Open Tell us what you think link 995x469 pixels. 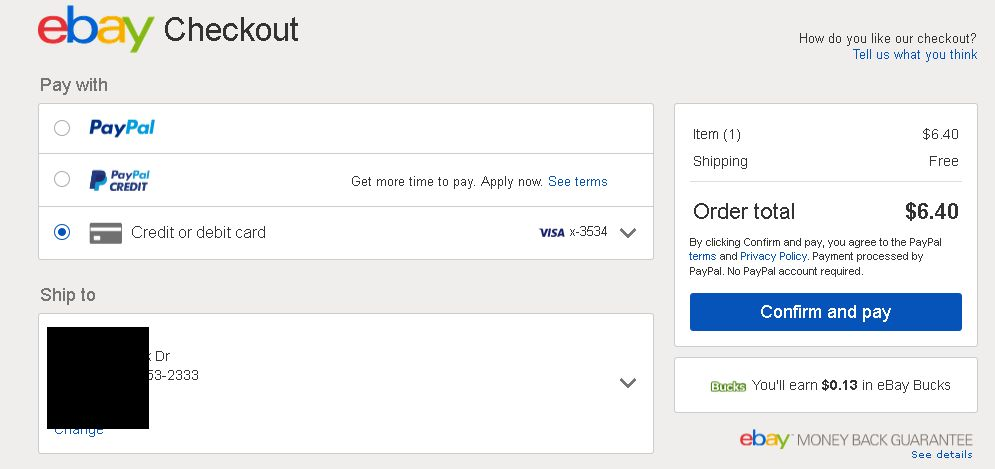[x=915, y=55]
